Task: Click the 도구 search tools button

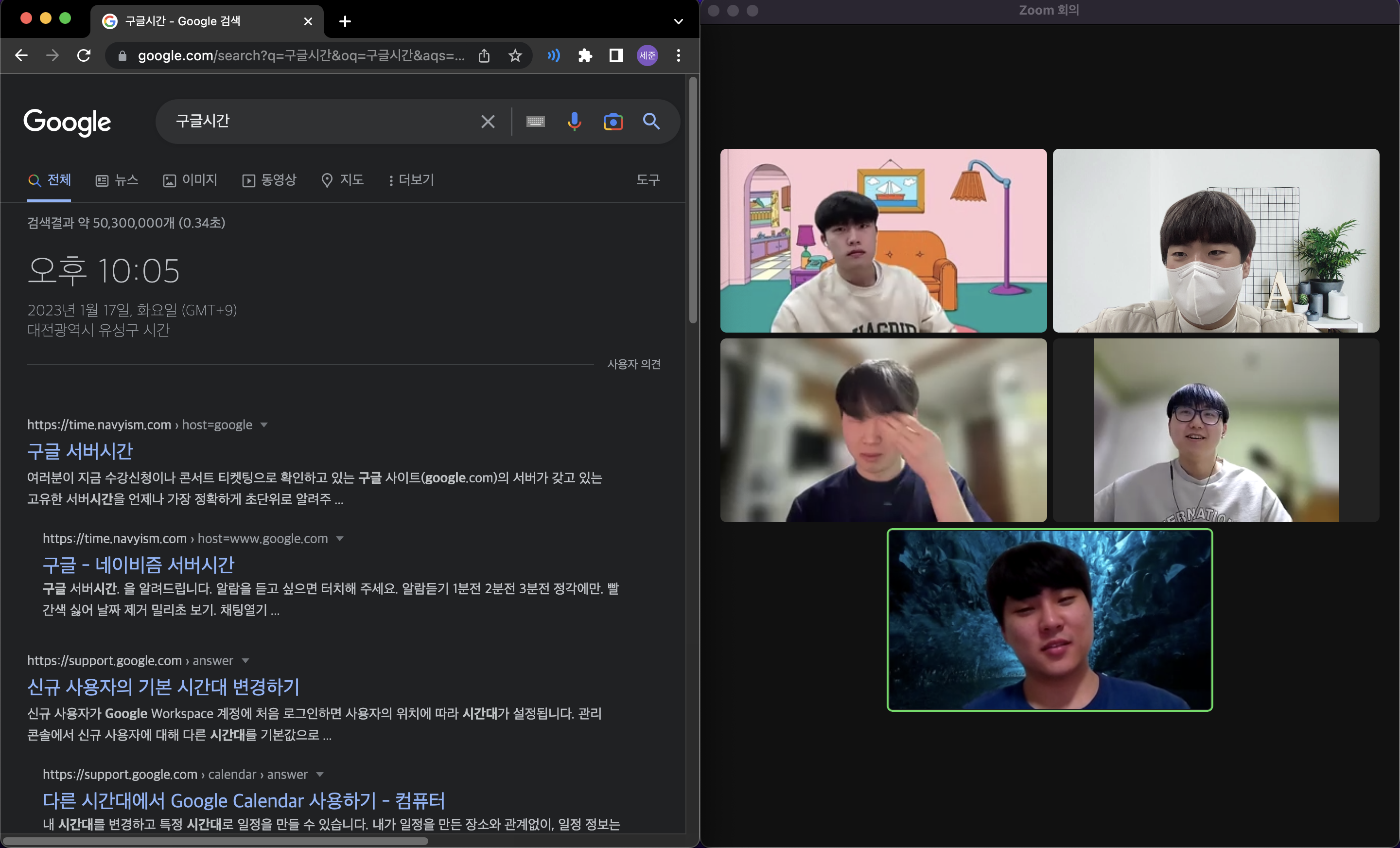Action: point(647,180)
